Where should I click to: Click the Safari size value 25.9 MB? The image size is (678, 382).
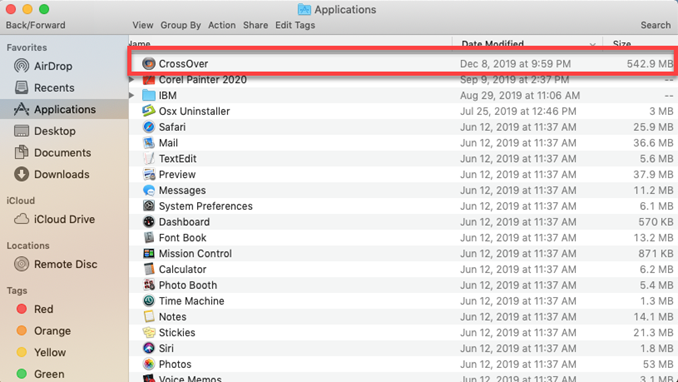pyautogui.click(x=653, y=127)
